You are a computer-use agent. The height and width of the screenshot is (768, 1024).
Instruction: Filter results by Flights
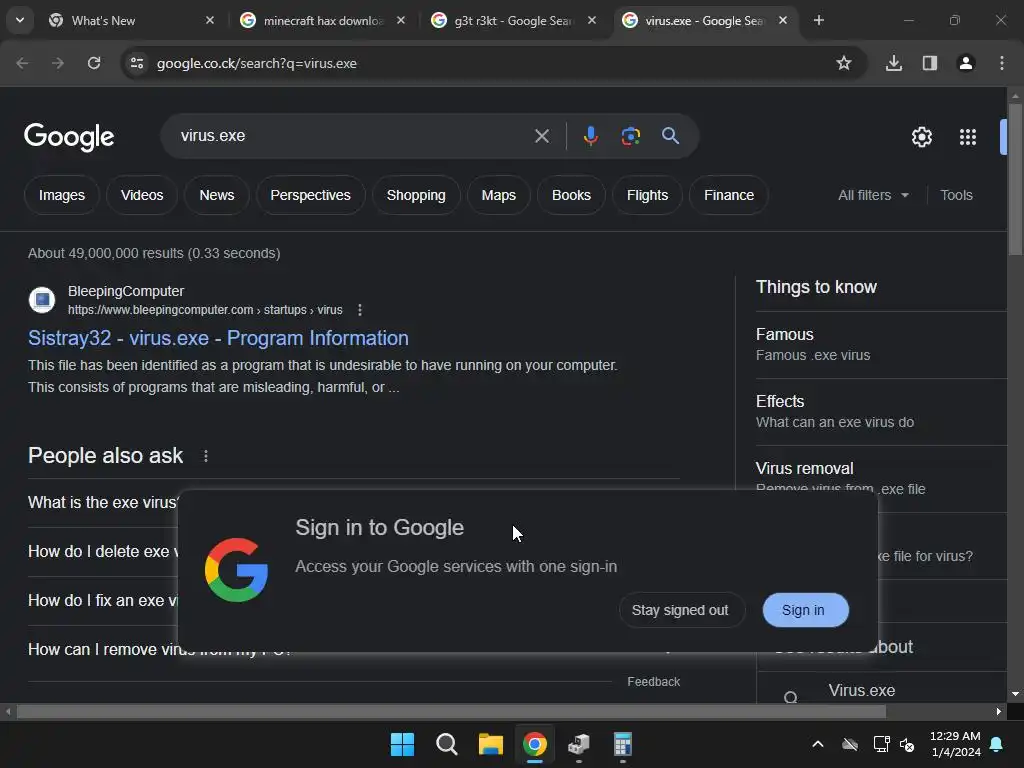point(647,195)
